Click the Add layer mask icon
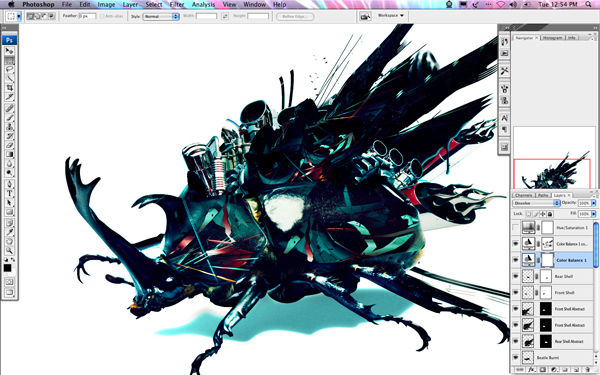 [x=543, y=370]
